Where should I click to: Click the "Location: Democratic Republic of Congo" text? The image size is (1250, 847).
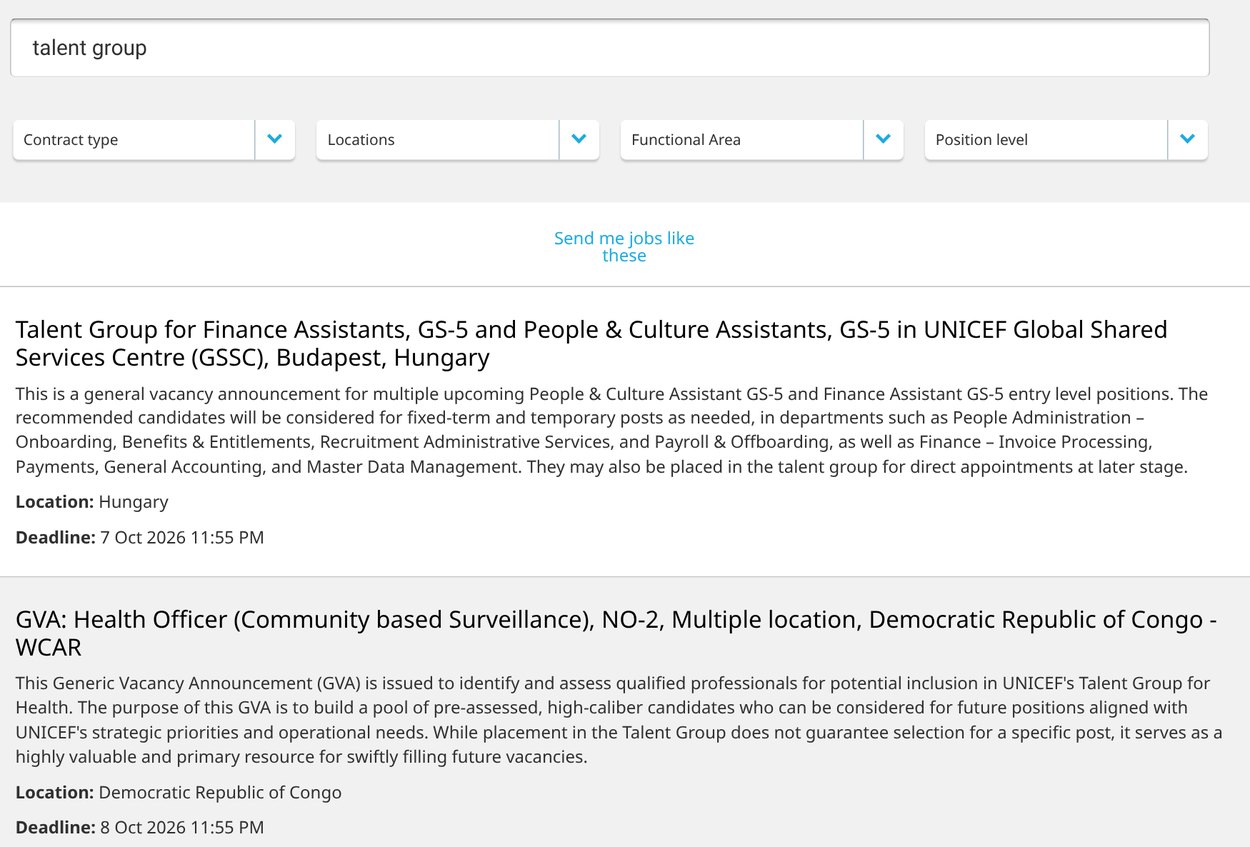tap(179, 793)
